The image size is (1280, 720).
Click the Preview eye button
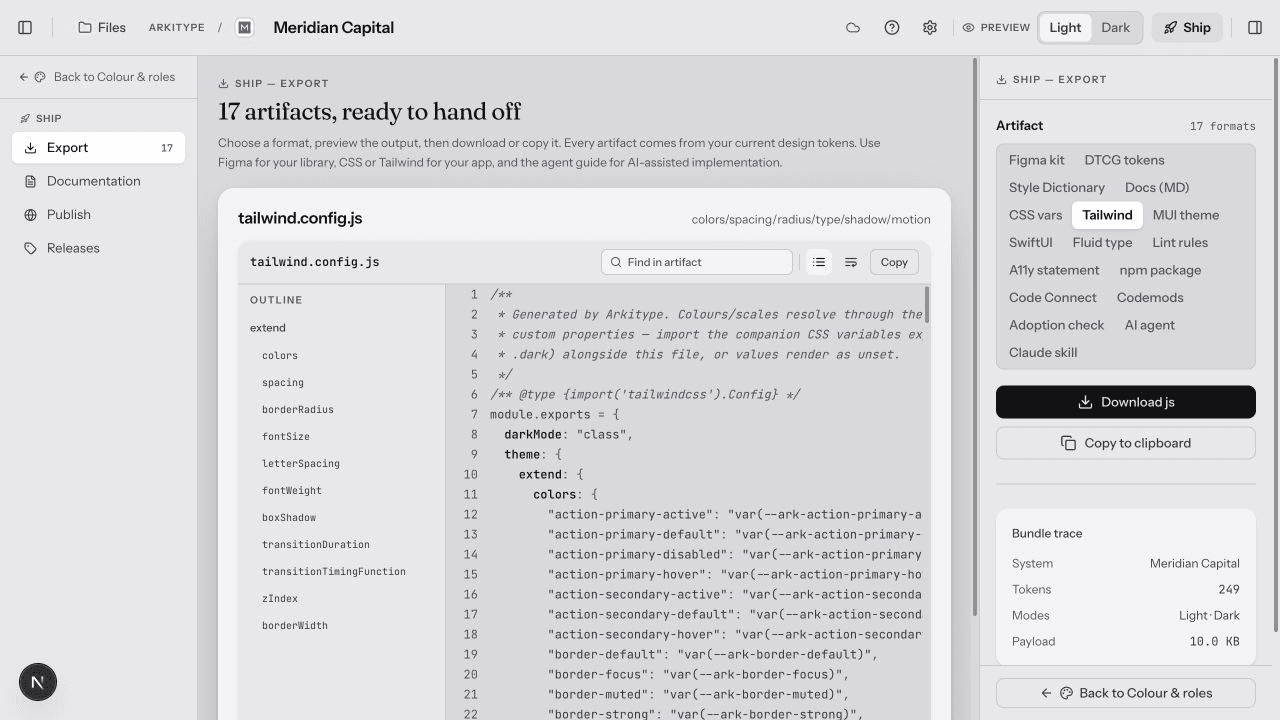(x=996, y=28)
